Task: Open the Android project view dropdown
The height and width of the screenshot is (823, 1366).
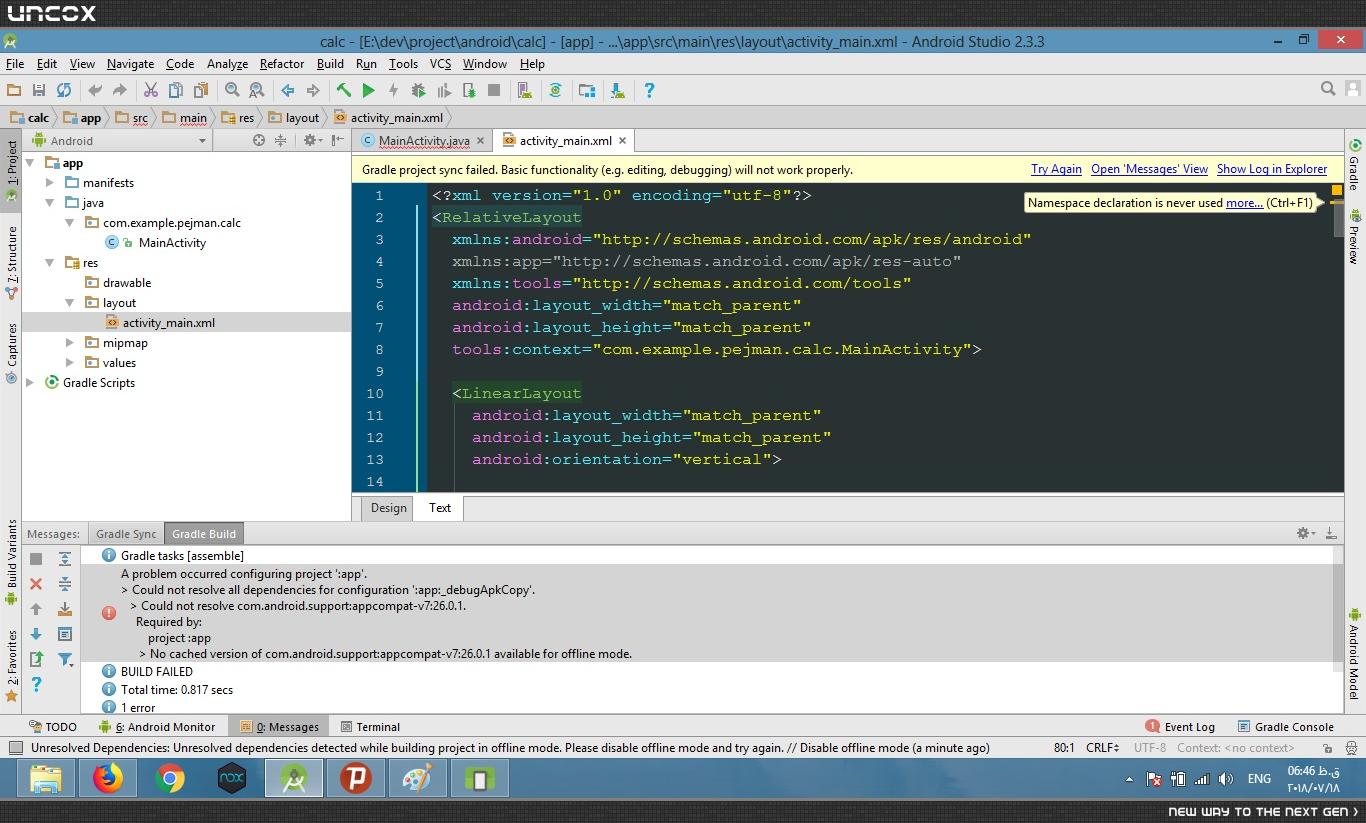Action: [x=119, y=141]
